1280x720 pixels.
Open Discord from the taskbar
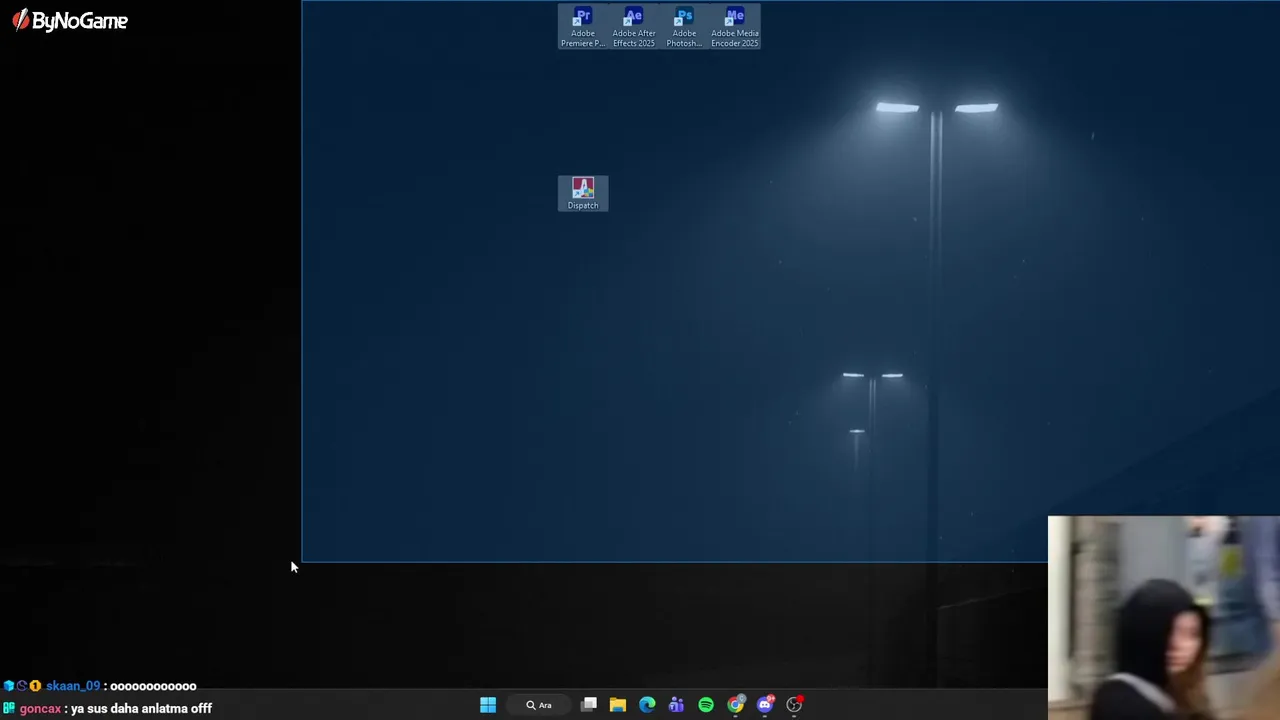point(765,705)
